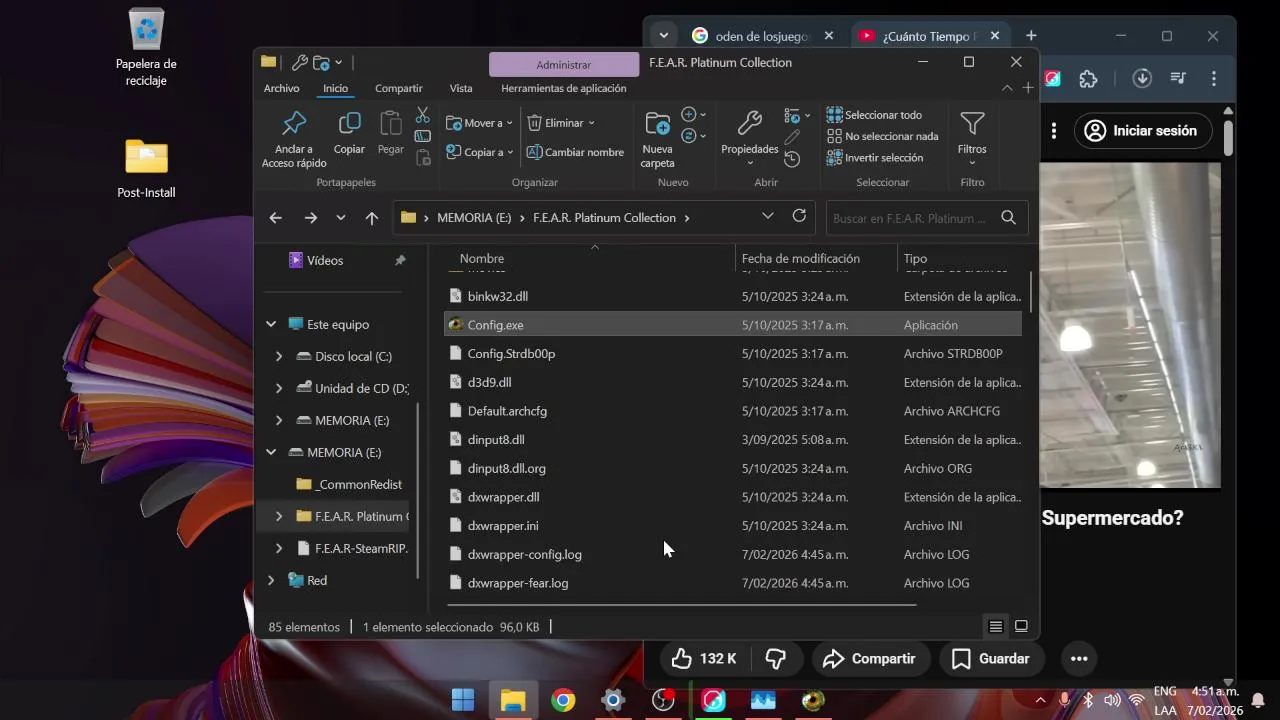This screenshot has width=1280, height=720.
Task: Switch to large icons view in status bar
Action: click(1021, 627)
